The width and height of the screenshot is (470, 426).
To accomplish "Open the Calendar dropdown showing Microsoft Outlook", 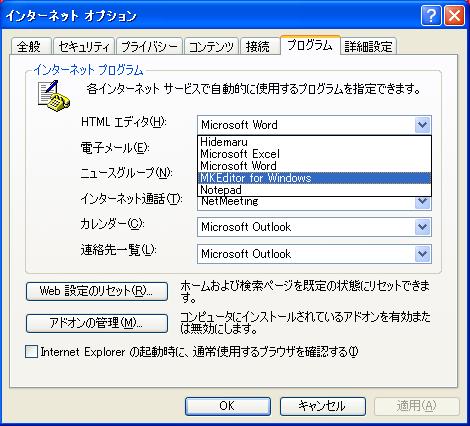I will pos(314,227).
